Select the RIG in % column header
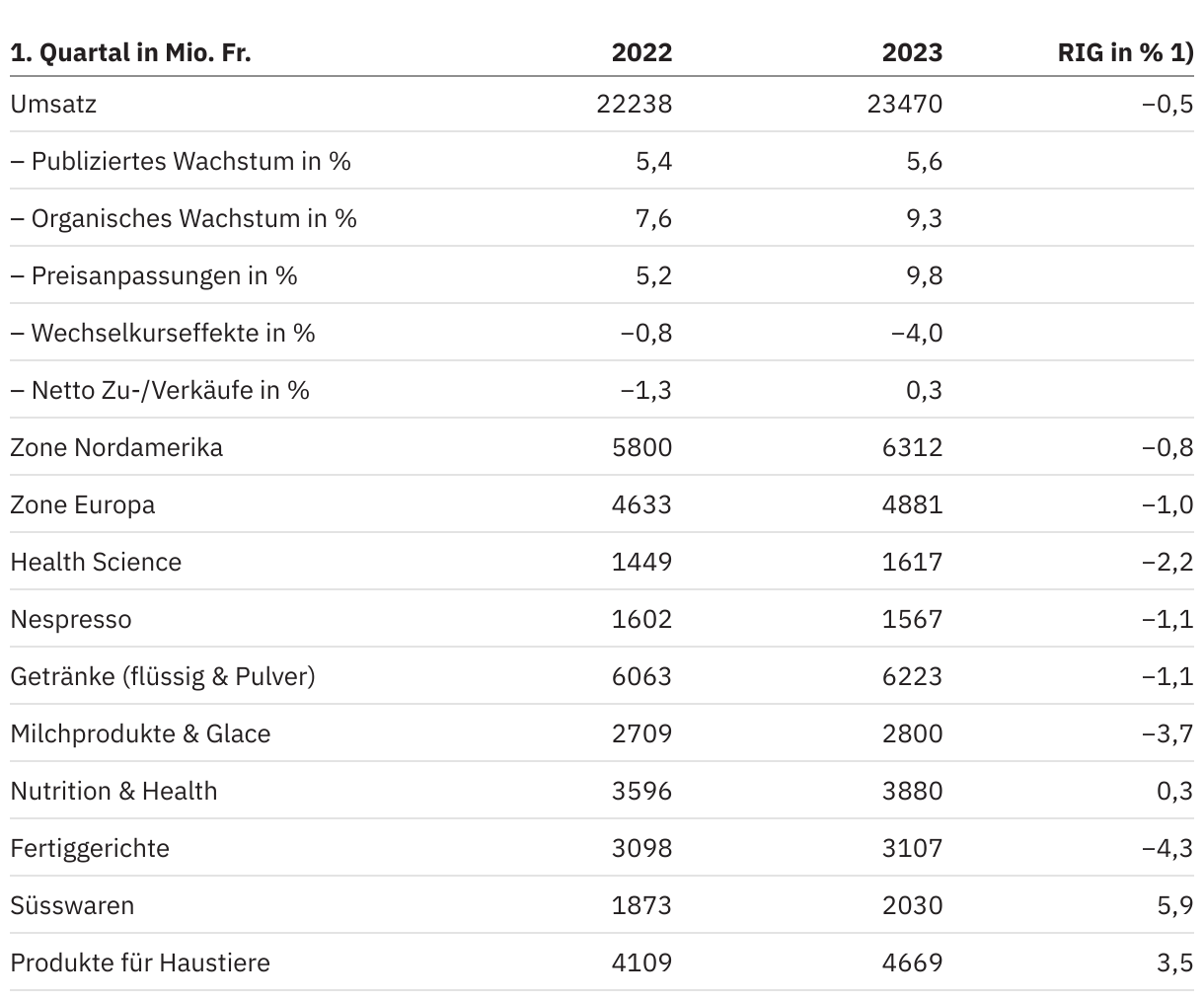Viewport: 1204px width, 1001px height. [1125, 52]
